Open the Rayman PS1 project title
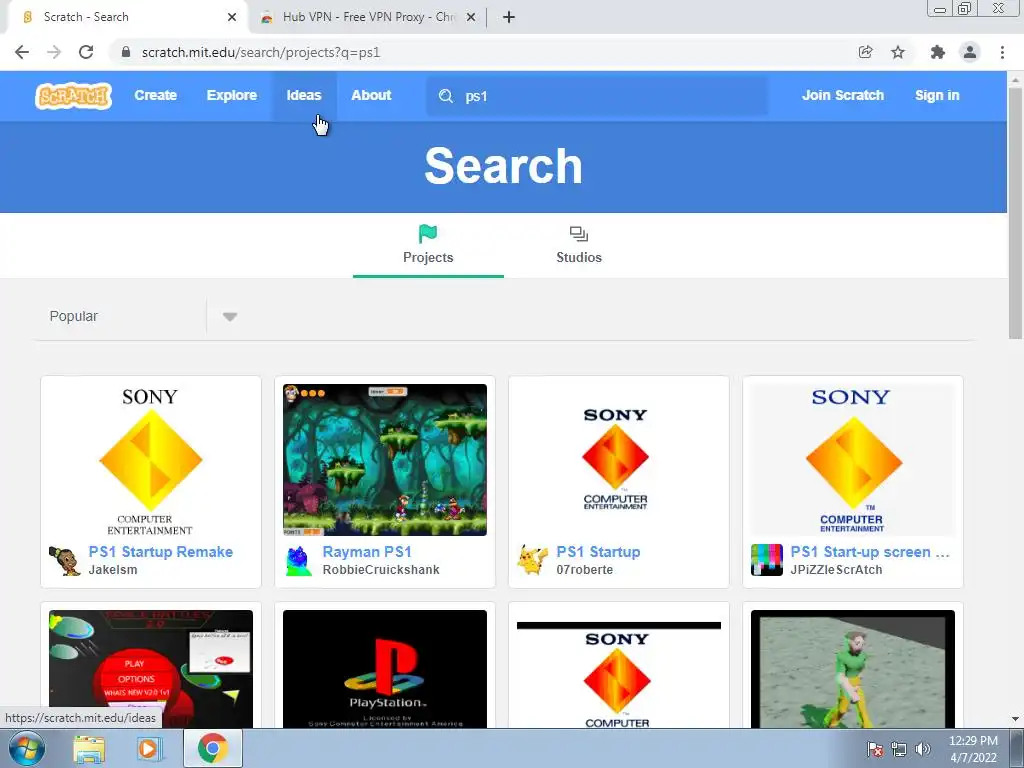The height and width of the screenshot is (768, 1024). pyautogui.click(x=367, y=552)
